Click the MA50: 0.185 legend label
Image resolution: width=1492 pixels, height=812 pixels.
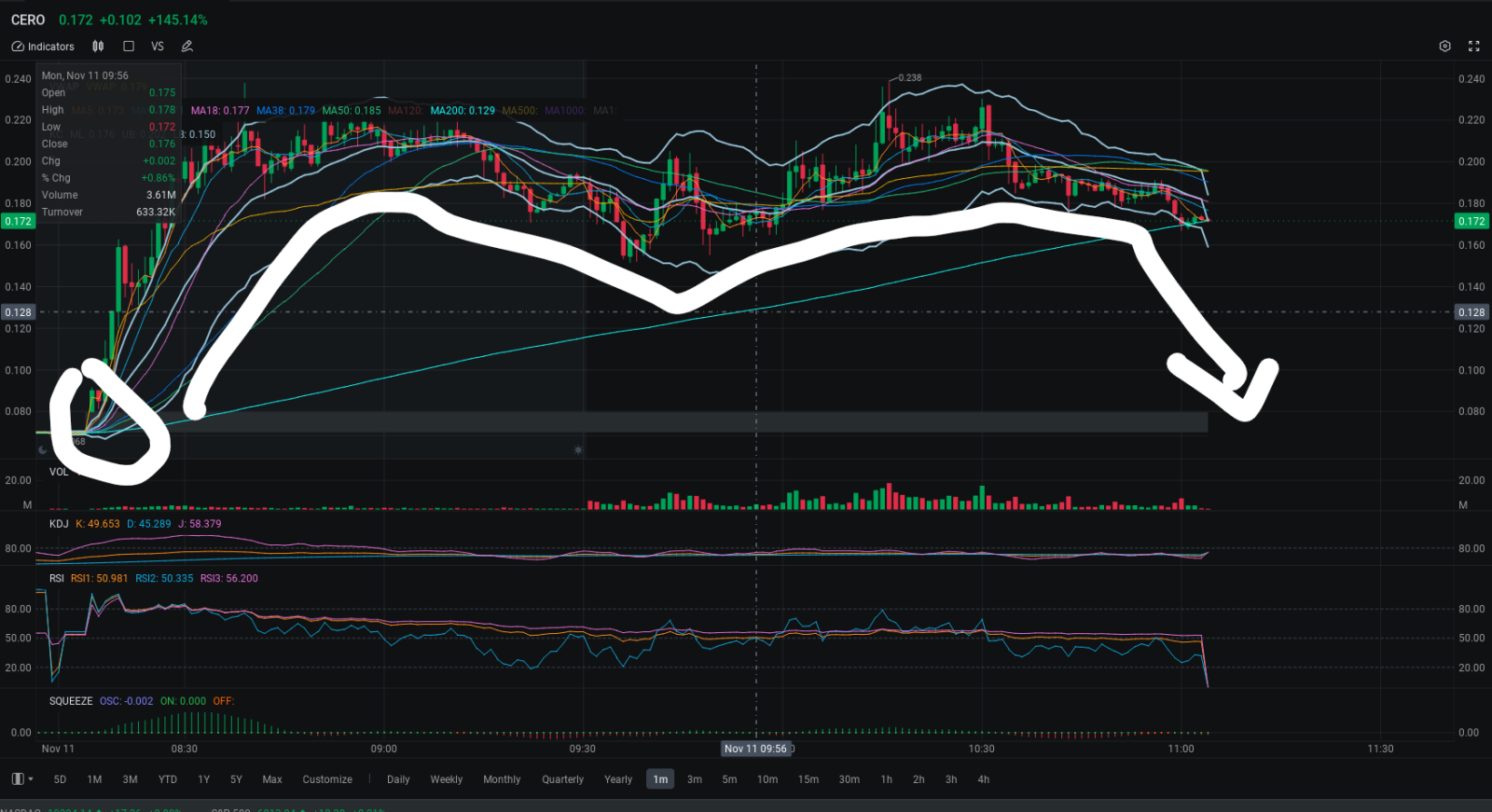pos(352,111)
